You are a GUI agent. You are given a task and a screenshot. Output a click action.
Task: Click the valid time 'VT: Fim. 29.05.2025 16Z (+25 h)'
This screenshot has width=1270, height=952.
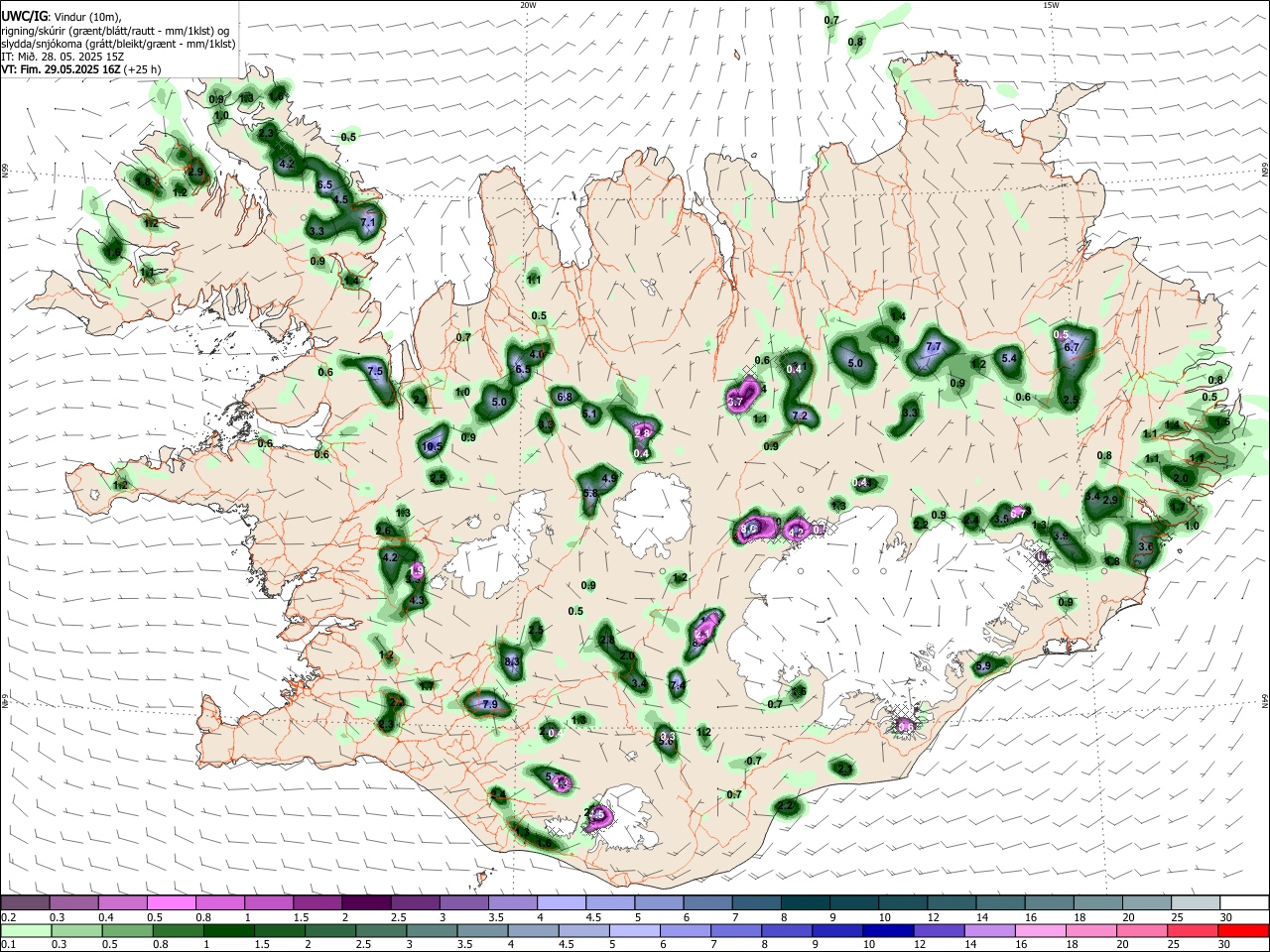(80, 69)
